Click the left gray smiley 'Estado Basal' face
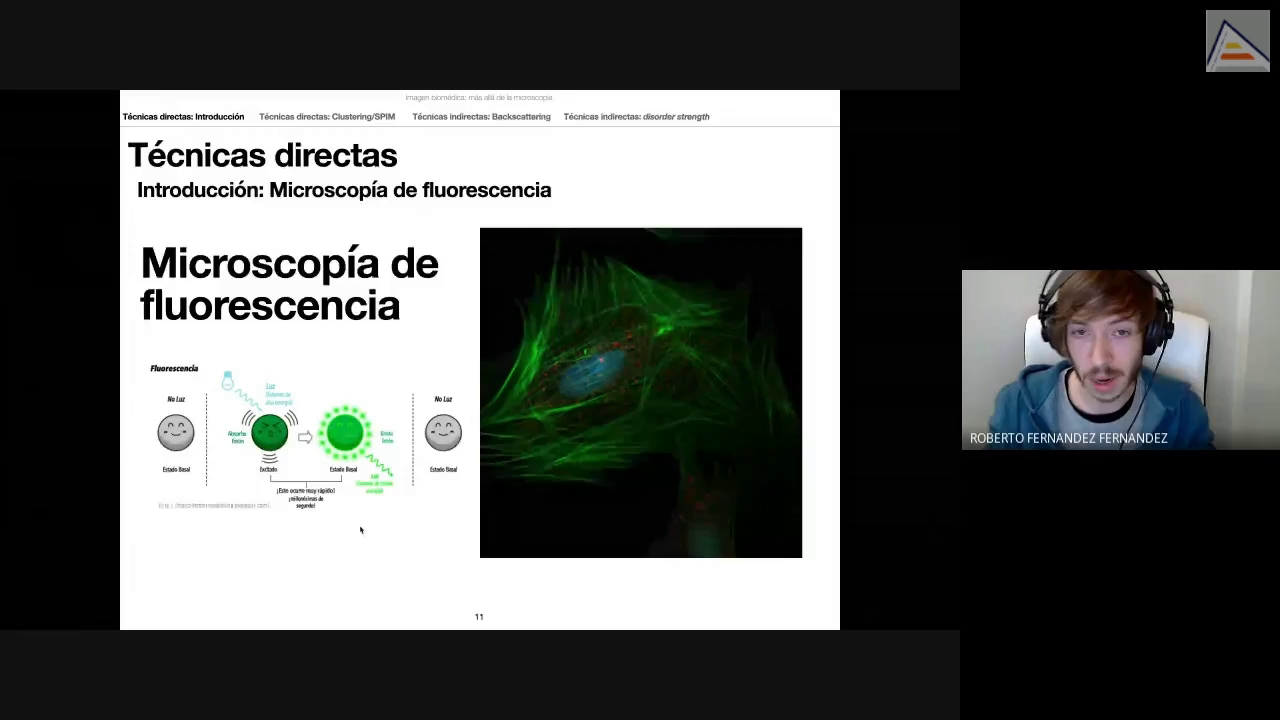 point(176,433)
